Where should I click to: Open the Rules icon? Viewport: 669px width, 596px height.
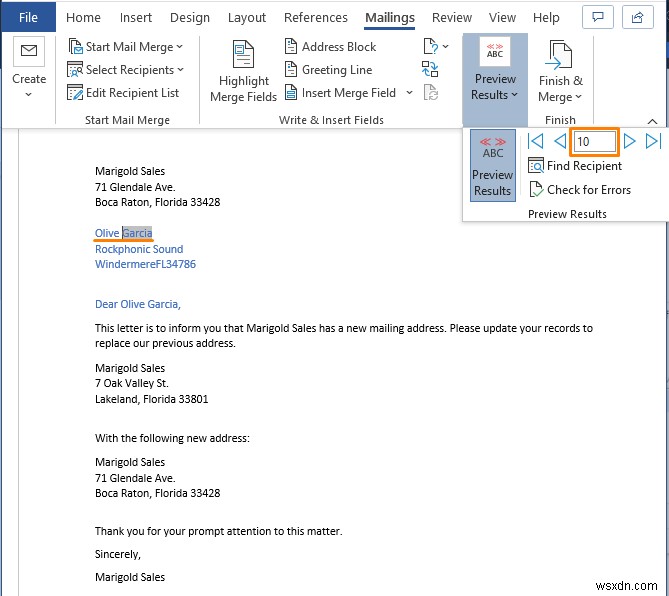pos(430,46)
